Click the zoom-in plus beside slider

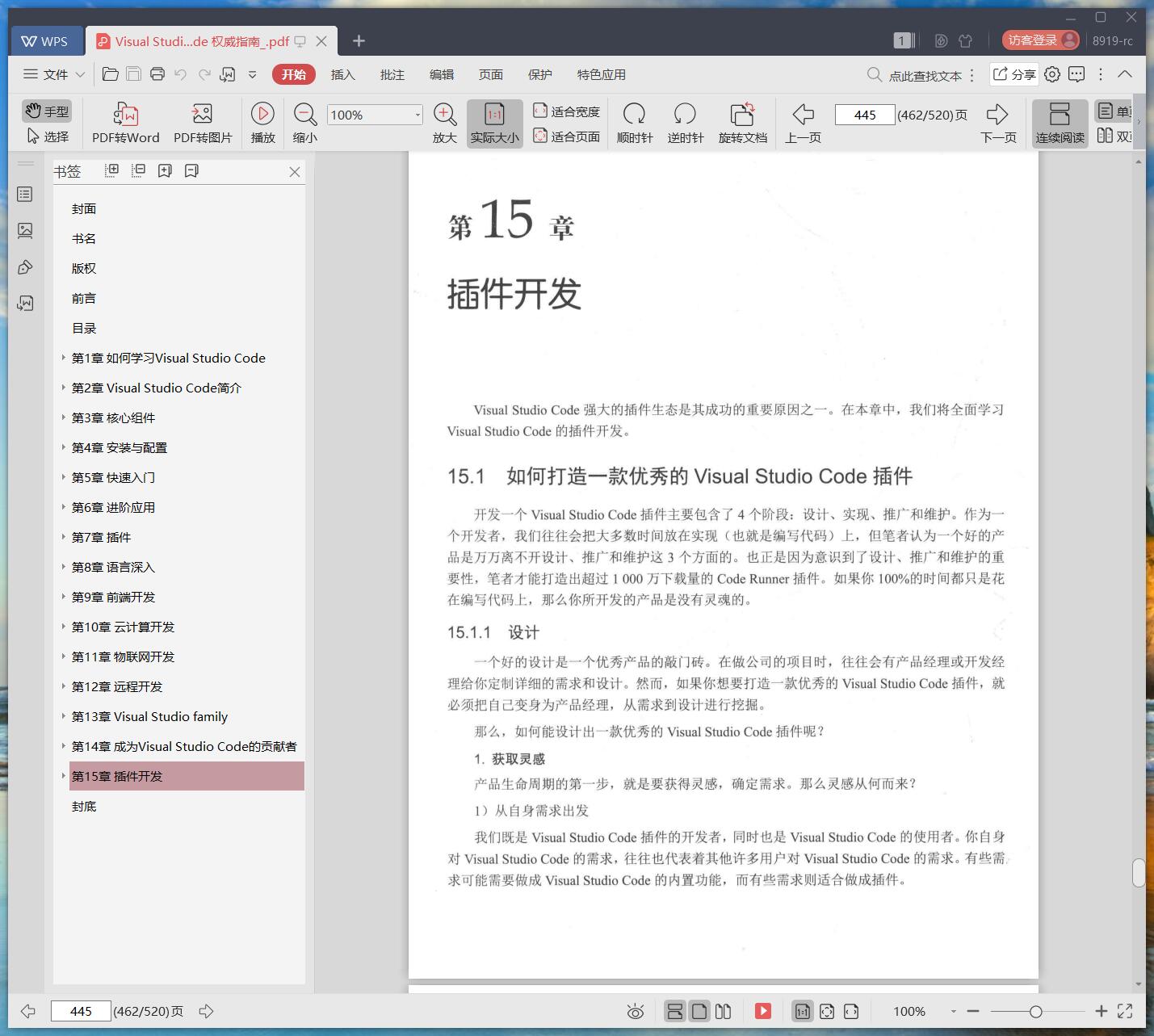click(1101, 1011)
